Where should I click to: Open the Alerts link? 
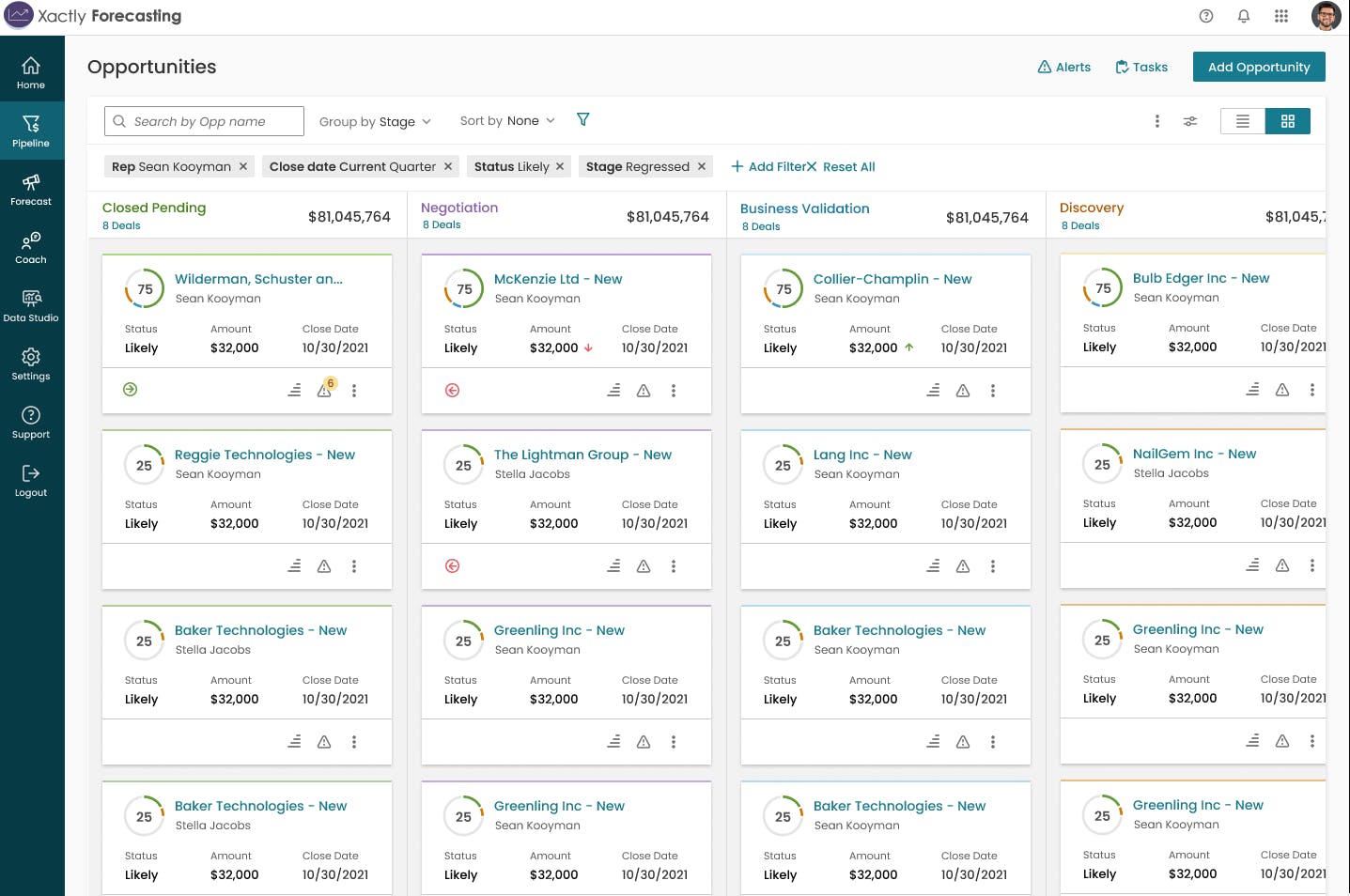(x=1063, y=67)
